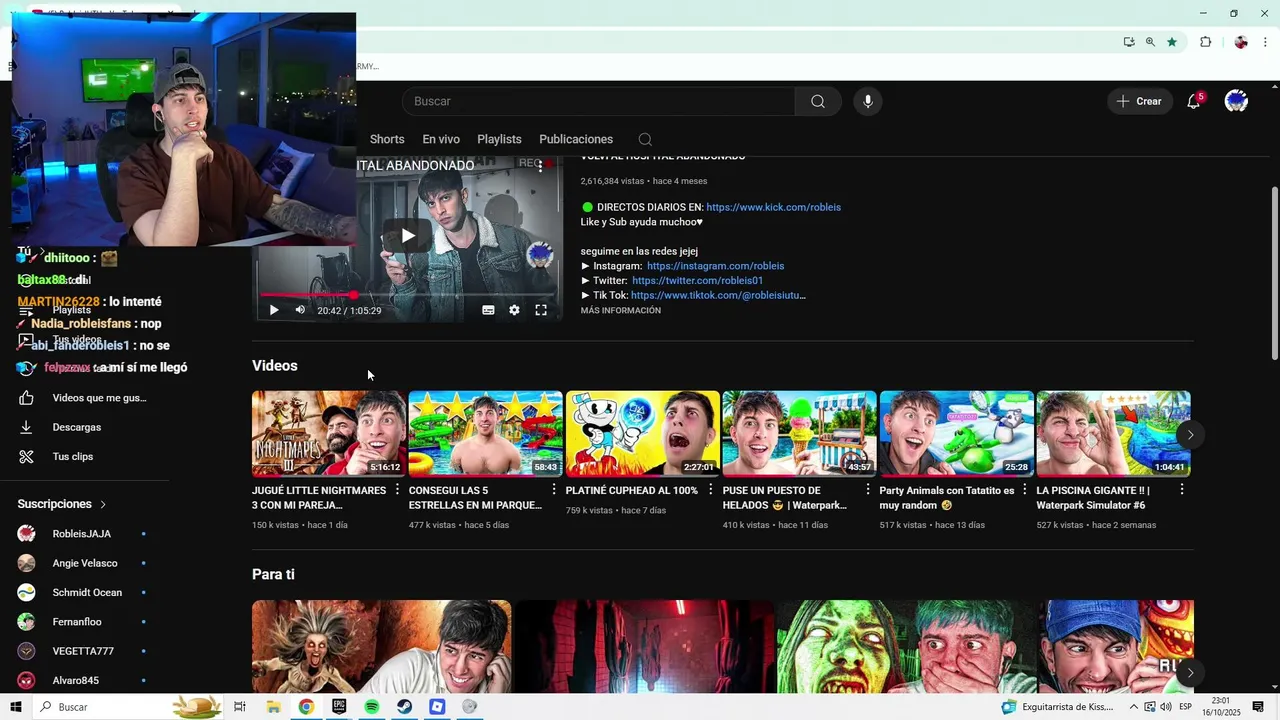Click the Chrome bookmark star icon
This screenshot has height=720, width=1280.
click(x=1172, y=42)
